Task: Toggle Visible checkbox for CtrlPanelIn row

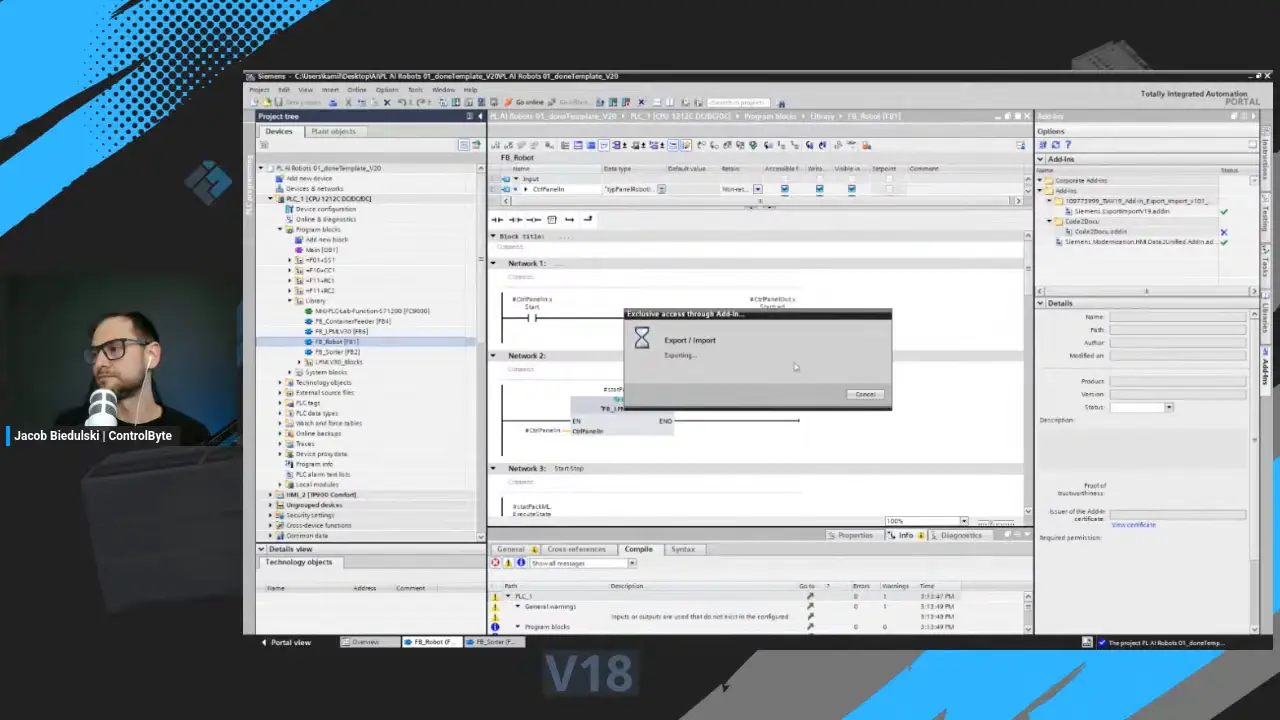Action: coord(851,189)
